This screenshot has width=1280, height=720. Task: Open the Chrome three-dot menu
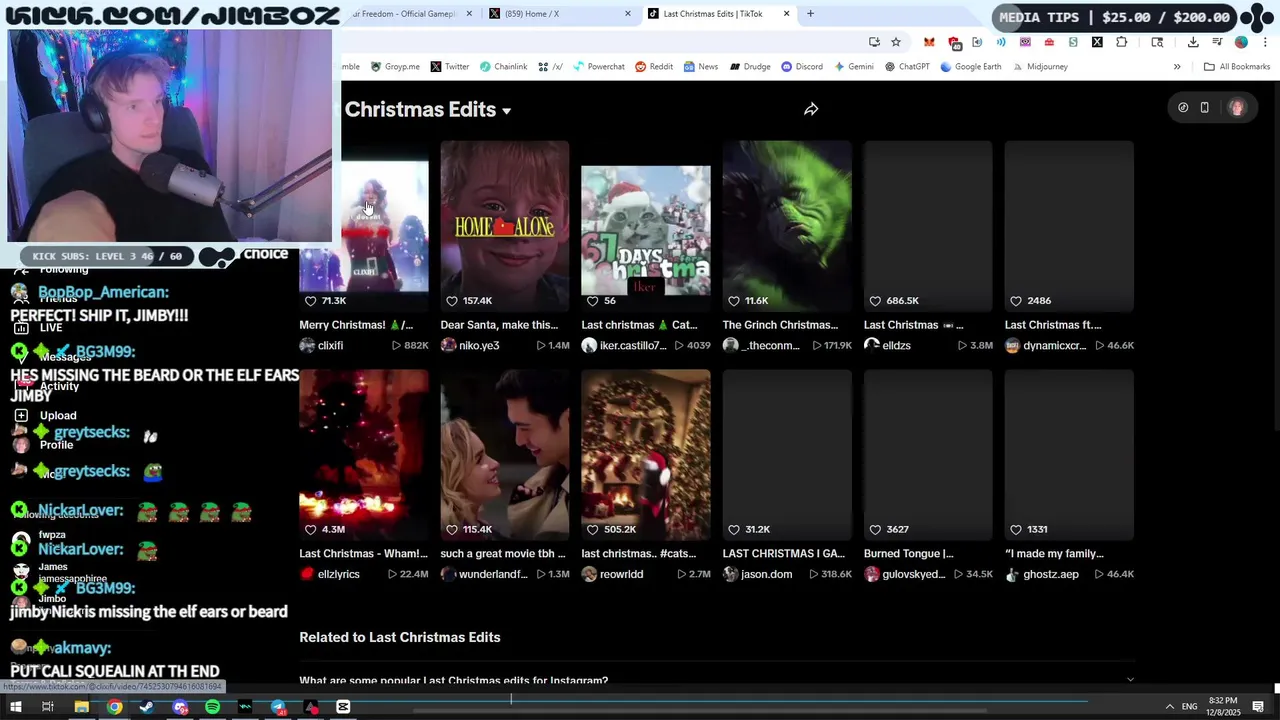pyautogui.click(x=1264, y=42)
